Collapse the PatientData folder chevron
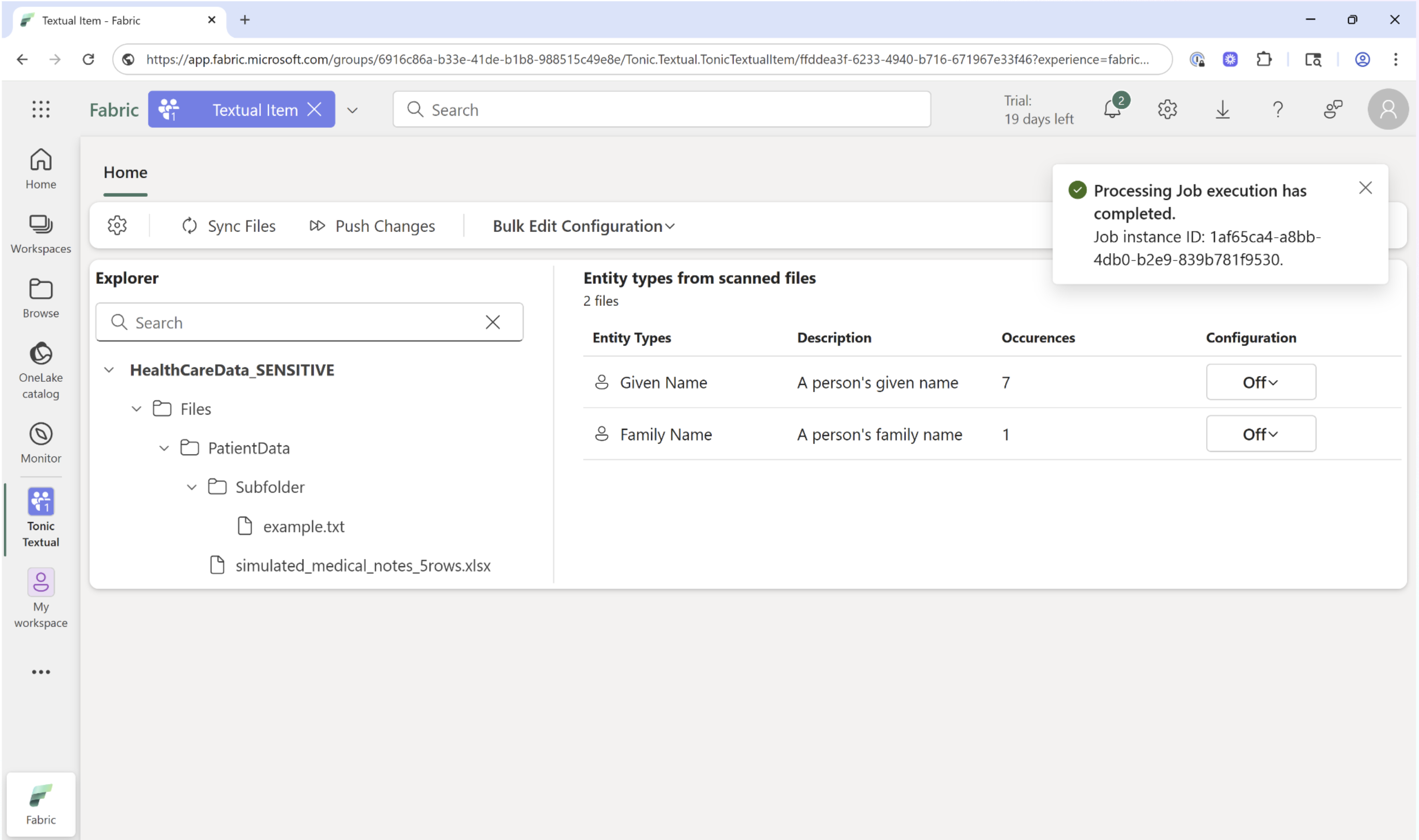This screenshot has width=1419, height=840. coord(164,448)
